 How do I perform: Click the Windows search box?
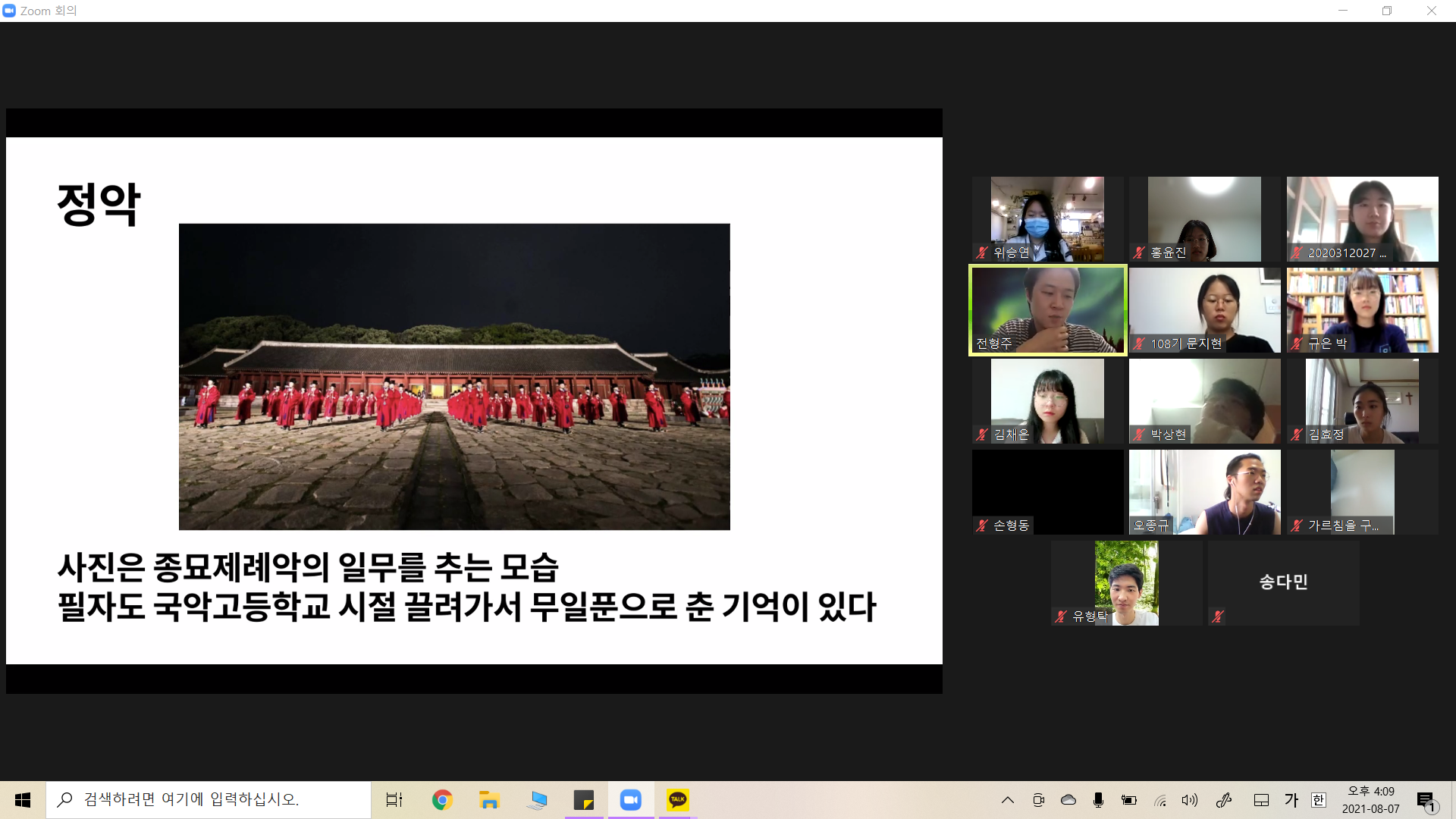209,800
